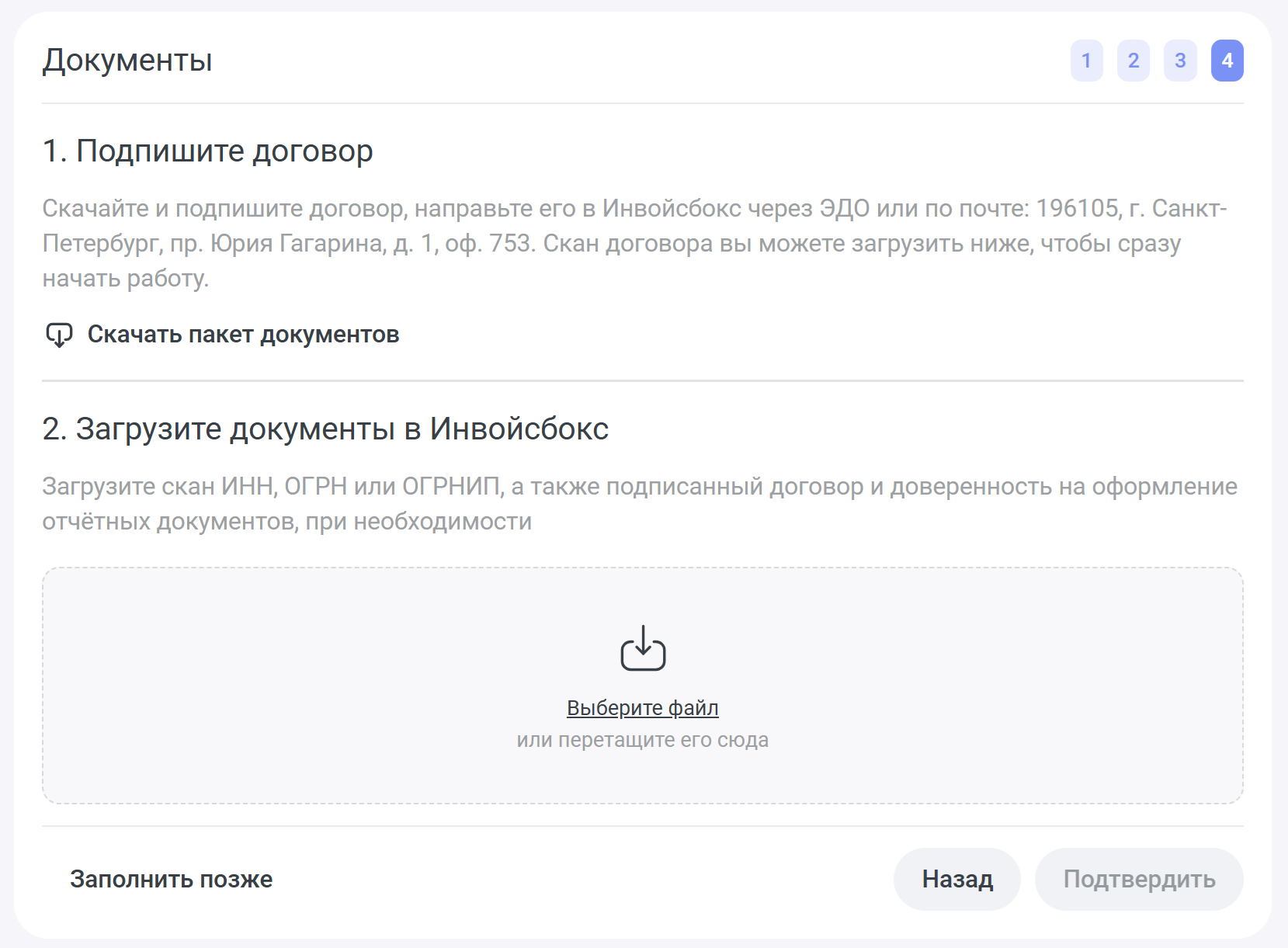Go to step 1 of the wizard
The width and height of the screenshot is (1288, 948).
click(1086, 61)
